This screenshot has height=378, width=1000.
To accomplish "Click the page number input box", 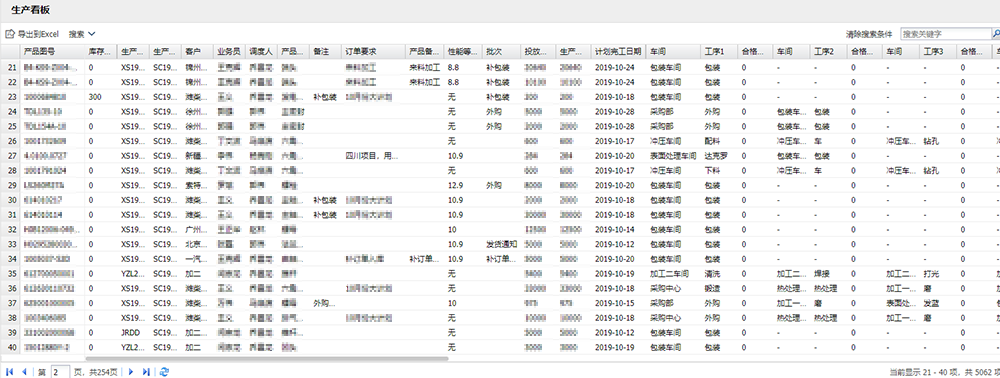I will click(60, 372).
